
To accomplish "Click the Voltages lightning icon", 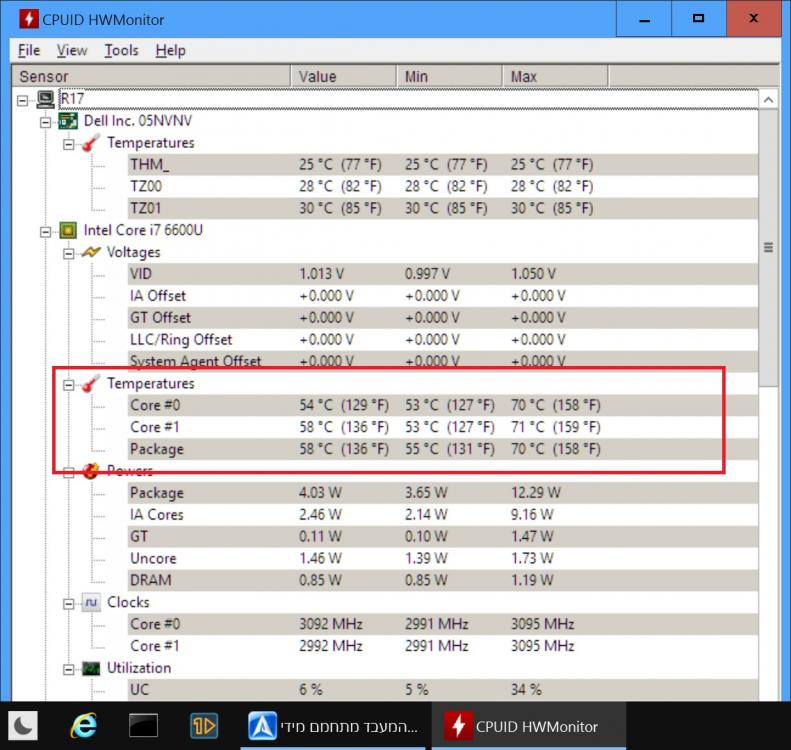I will 91,252.
